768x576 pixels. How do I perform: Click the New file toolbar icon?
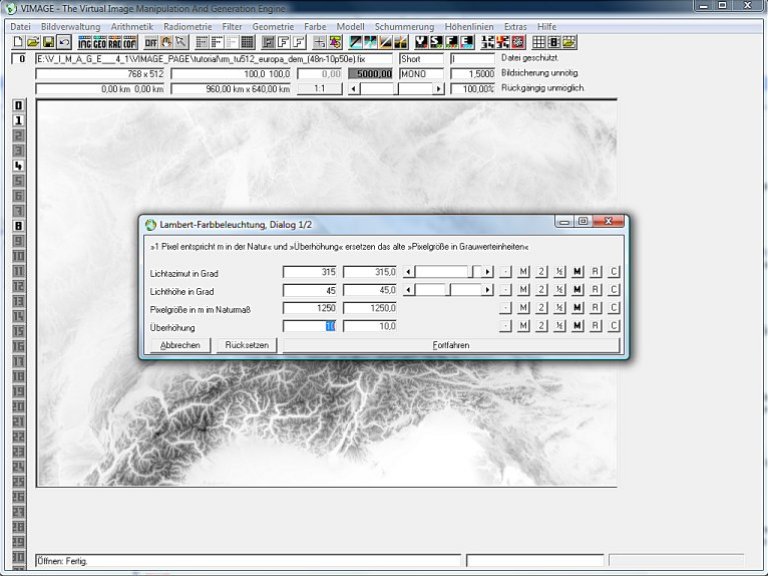tap(18, 43)
